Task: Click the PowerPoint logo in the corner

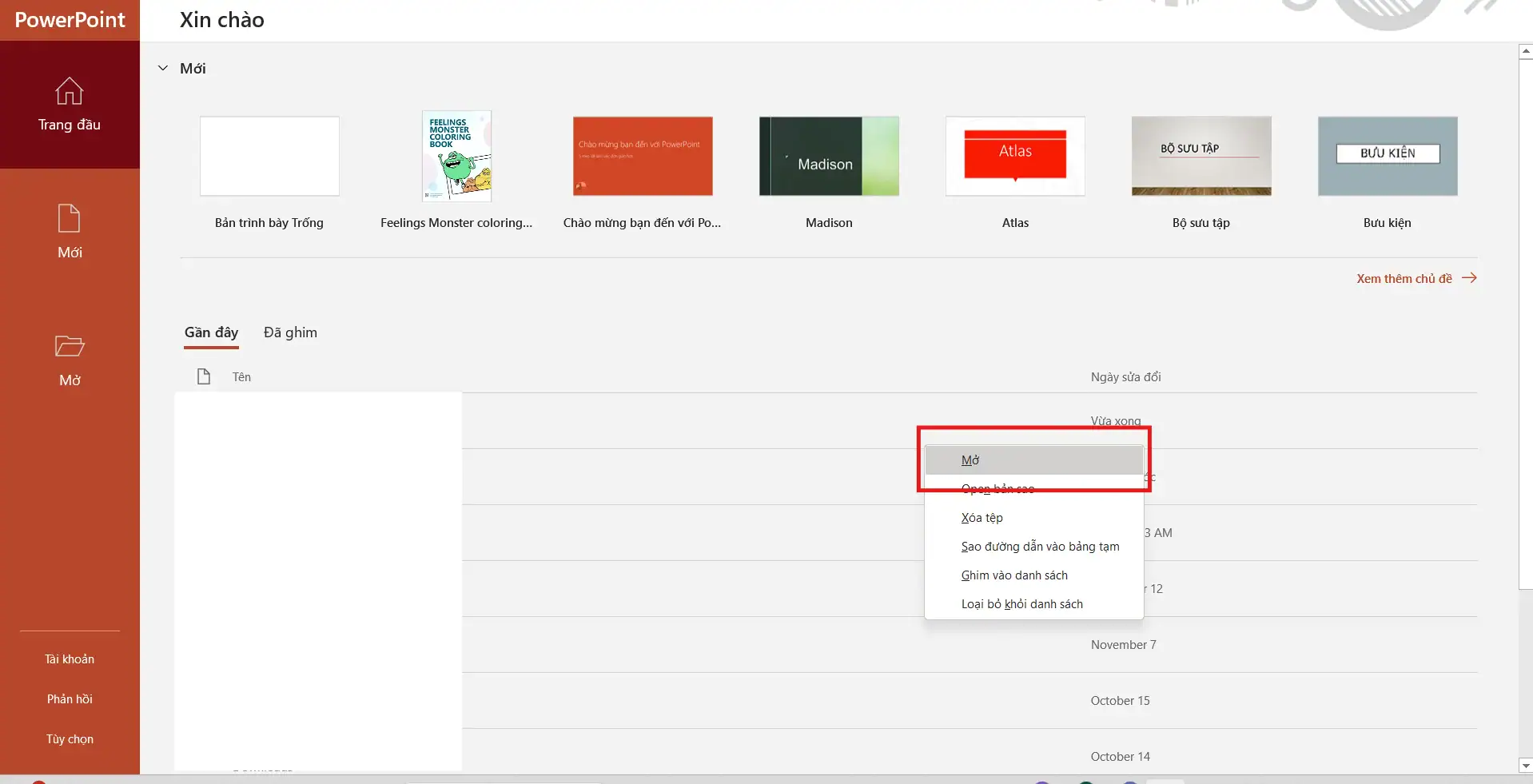Action: [70, 19]
